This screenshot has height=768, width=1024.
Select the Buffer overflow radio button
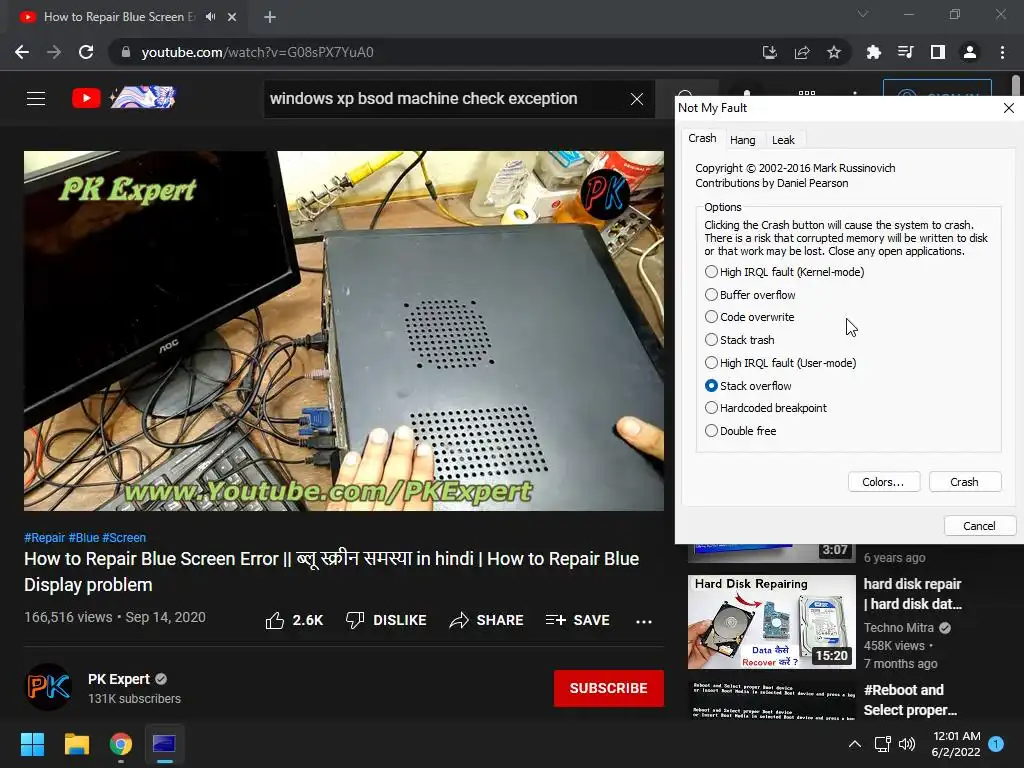click(750, 295)
